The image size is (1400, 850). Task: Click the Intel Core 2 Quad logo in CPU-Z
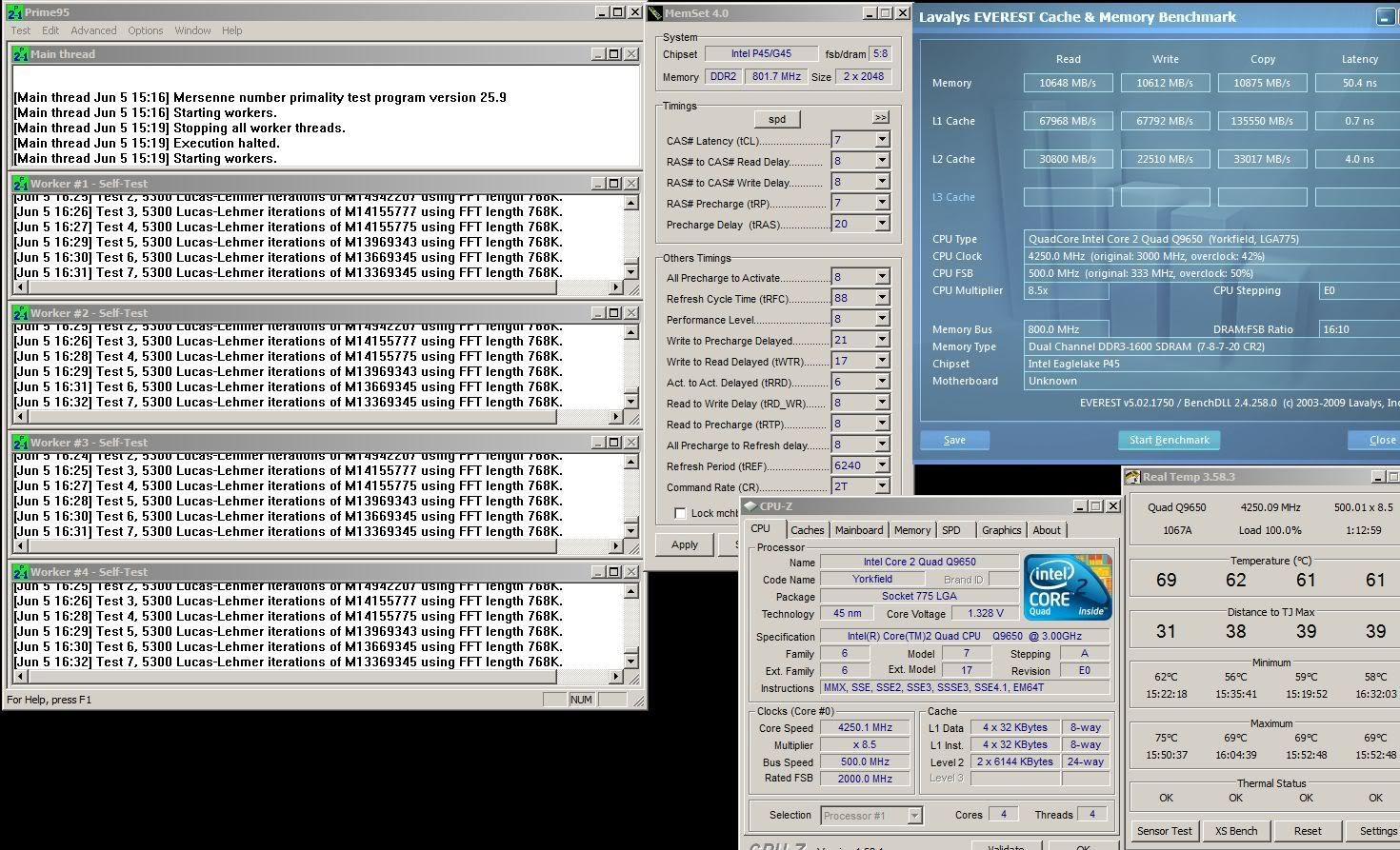tap(1067, 587)
